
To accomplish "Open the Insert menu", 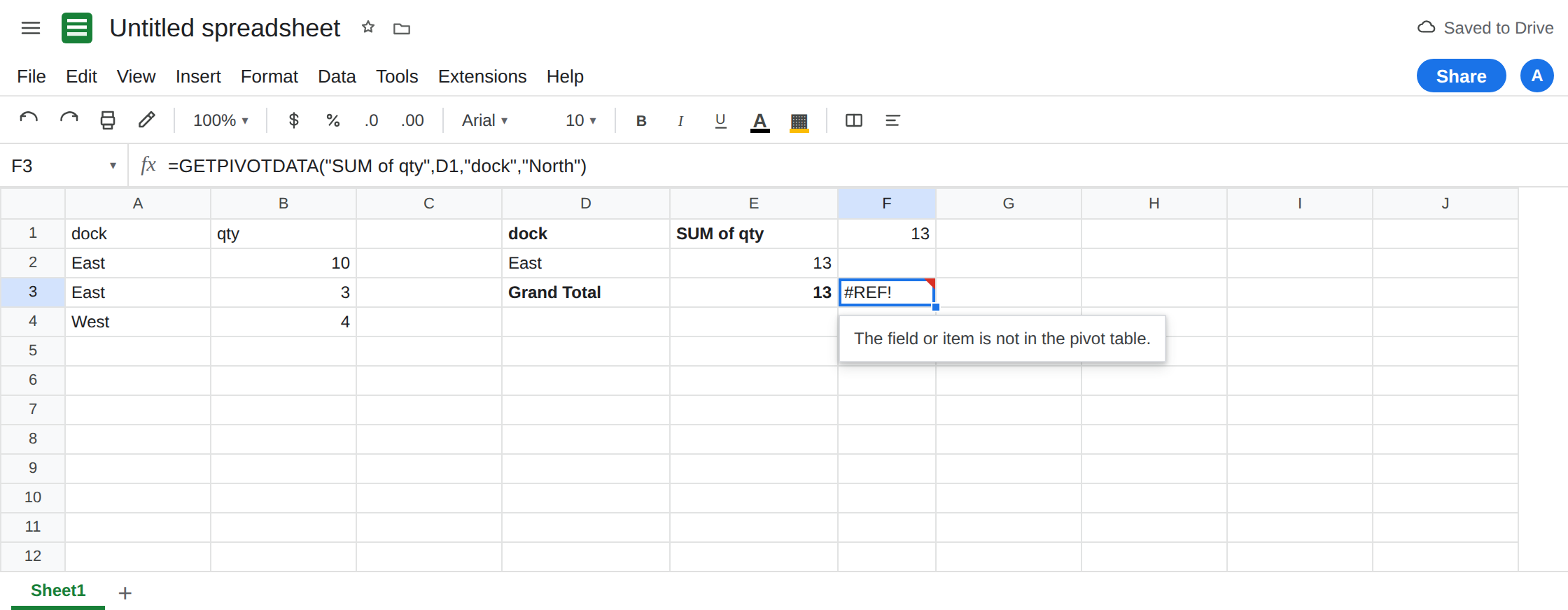I will pyautogui.click(x=198, y=76).
